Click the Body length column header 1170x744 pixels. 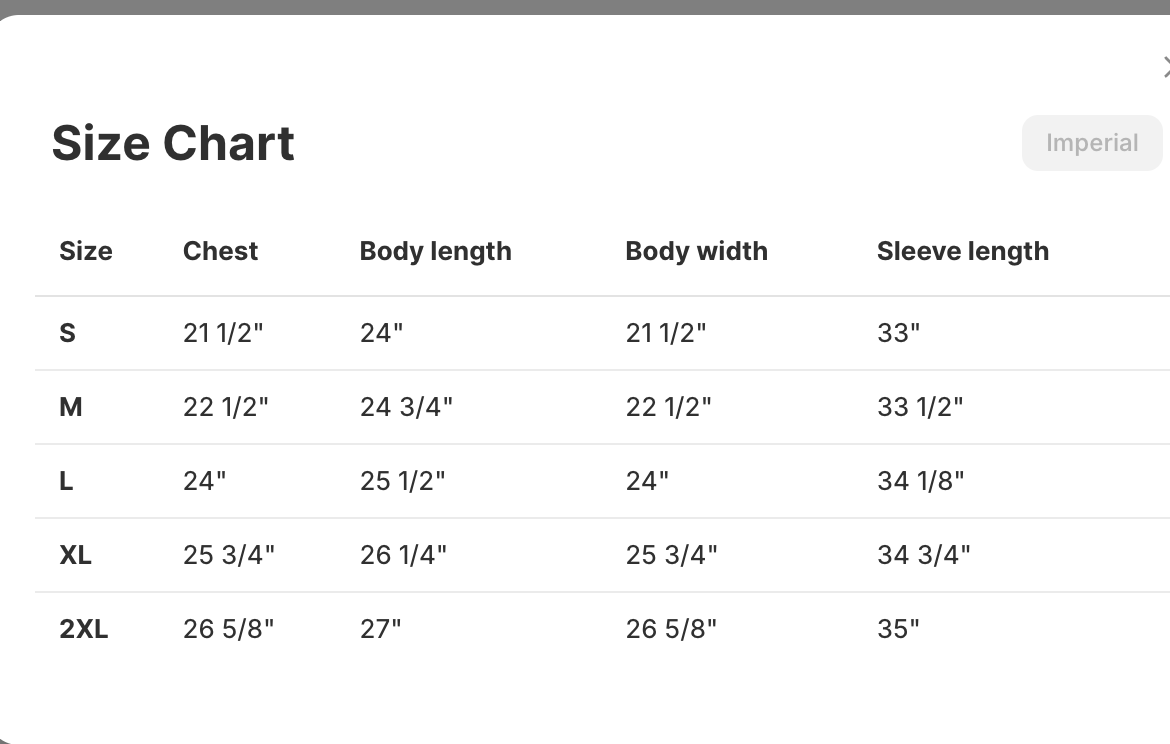(x=435, y=251)
